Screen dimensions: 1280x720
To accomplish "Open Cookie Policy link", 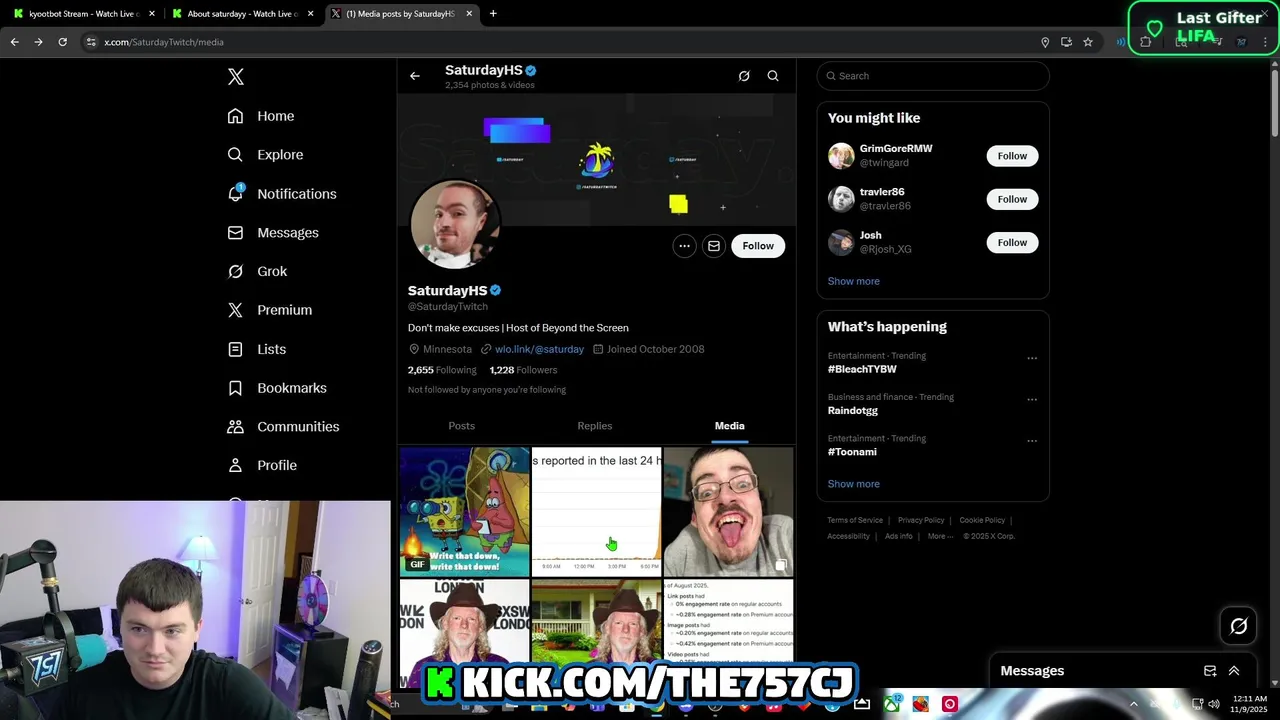I will click(982, 520).
